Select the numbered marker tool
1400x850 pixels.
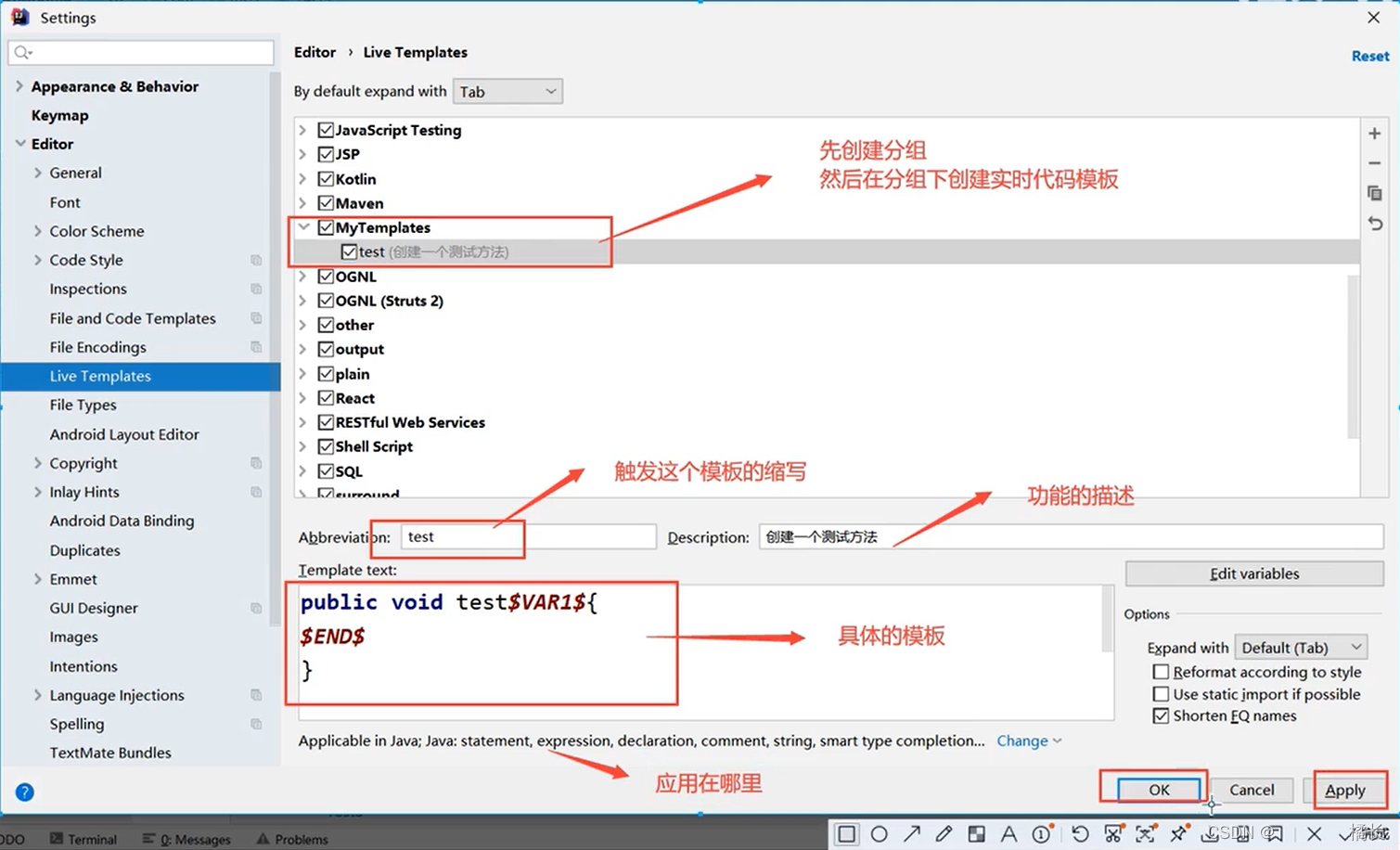[1042, 833]
